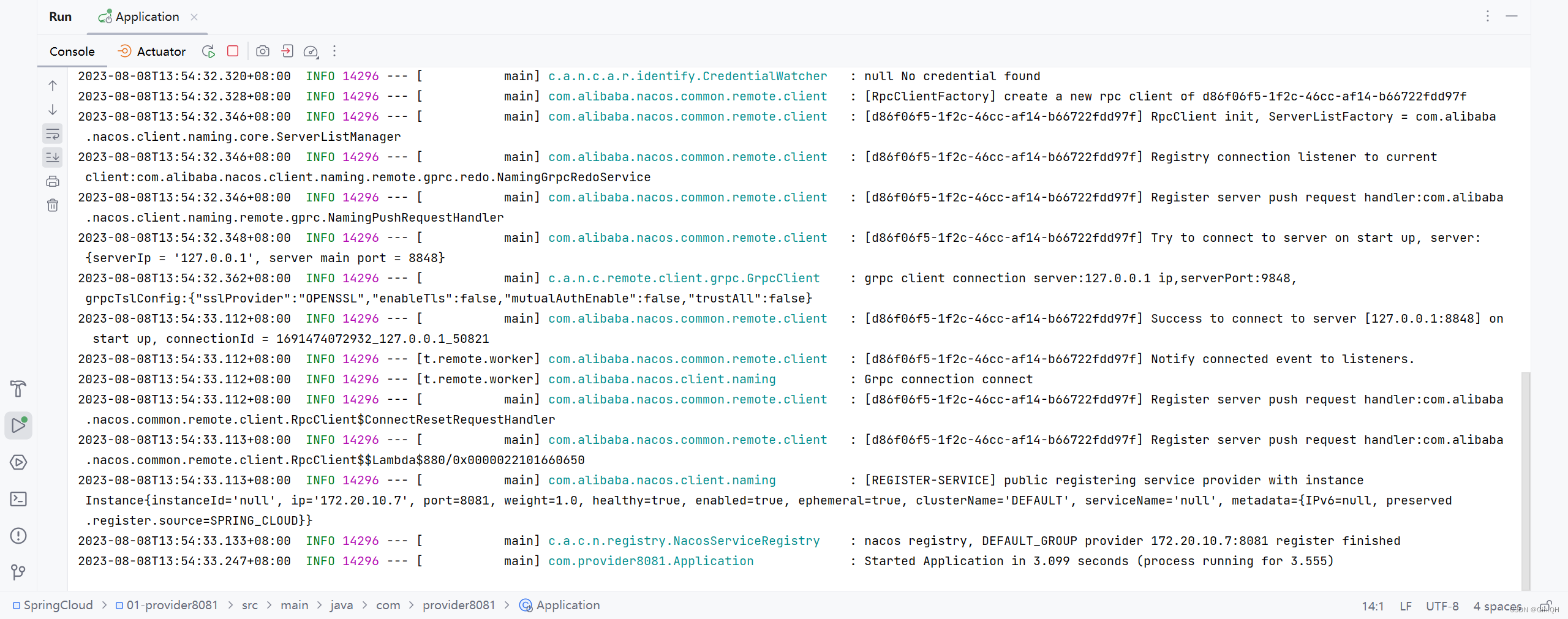Open Run panel options menu
Image resolution: width=1568 pixels, height=619 pixels.
pos(1487,16)
